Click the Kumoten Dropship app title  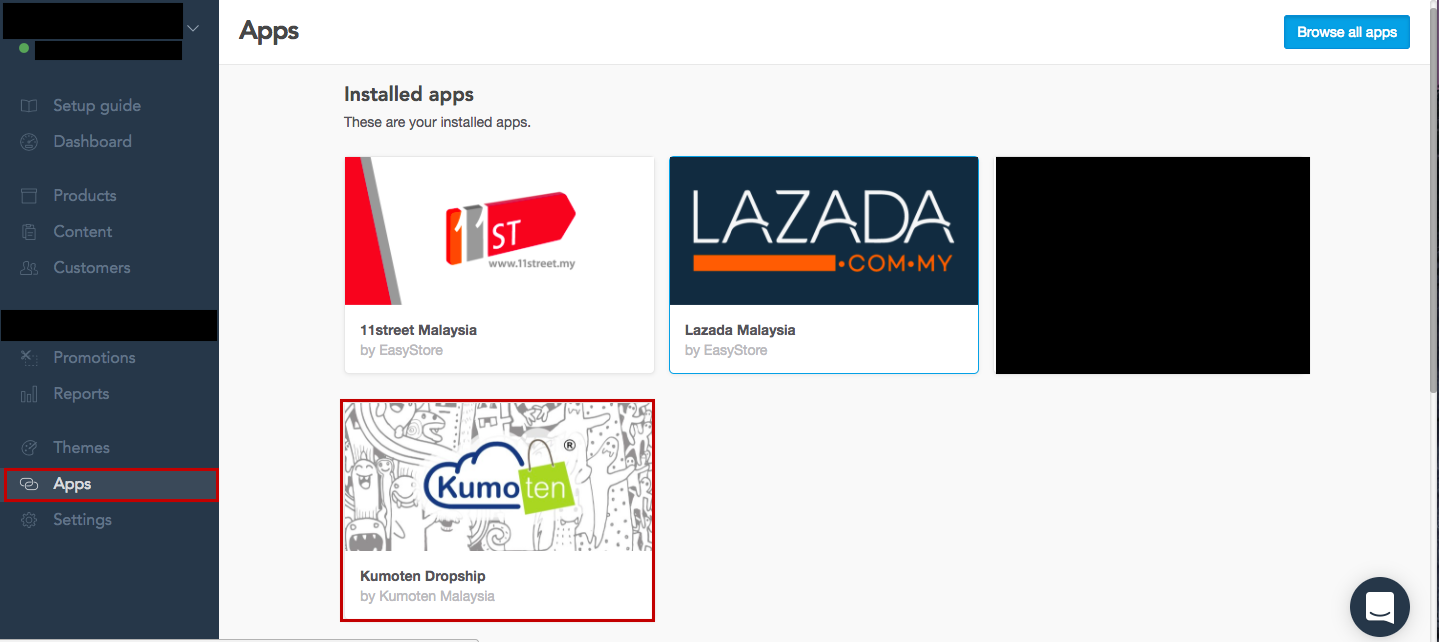point(422,576)
